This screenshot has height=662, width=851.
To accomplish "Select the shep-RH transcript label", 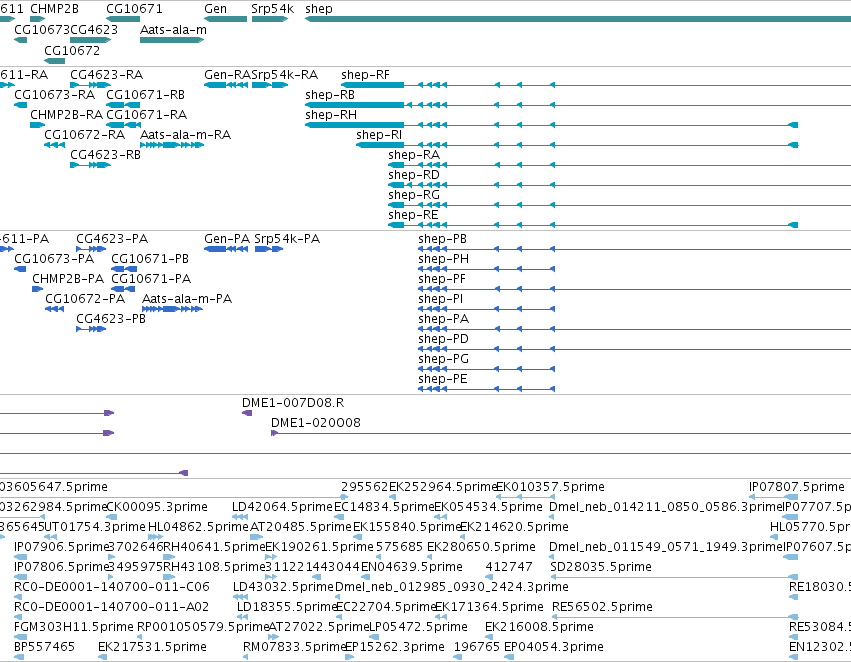I will point(331,115).
